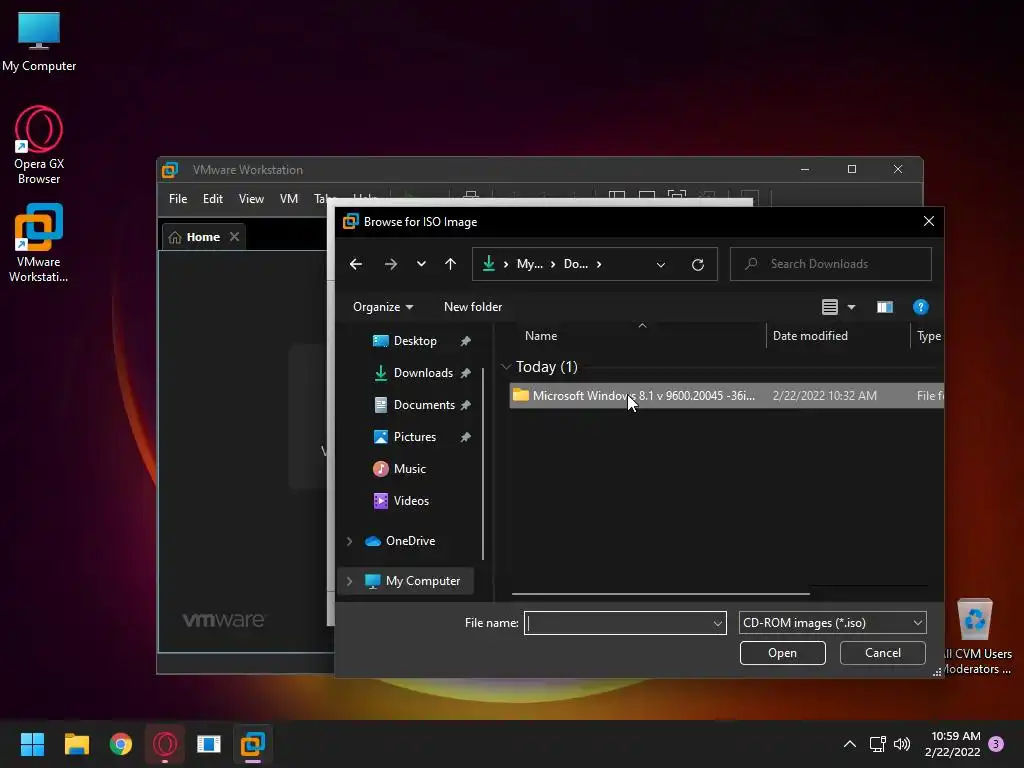This screenshot has height=768, width=1024.
Task: Click Do... breadcrumb in the address bar
Action: 575,264
